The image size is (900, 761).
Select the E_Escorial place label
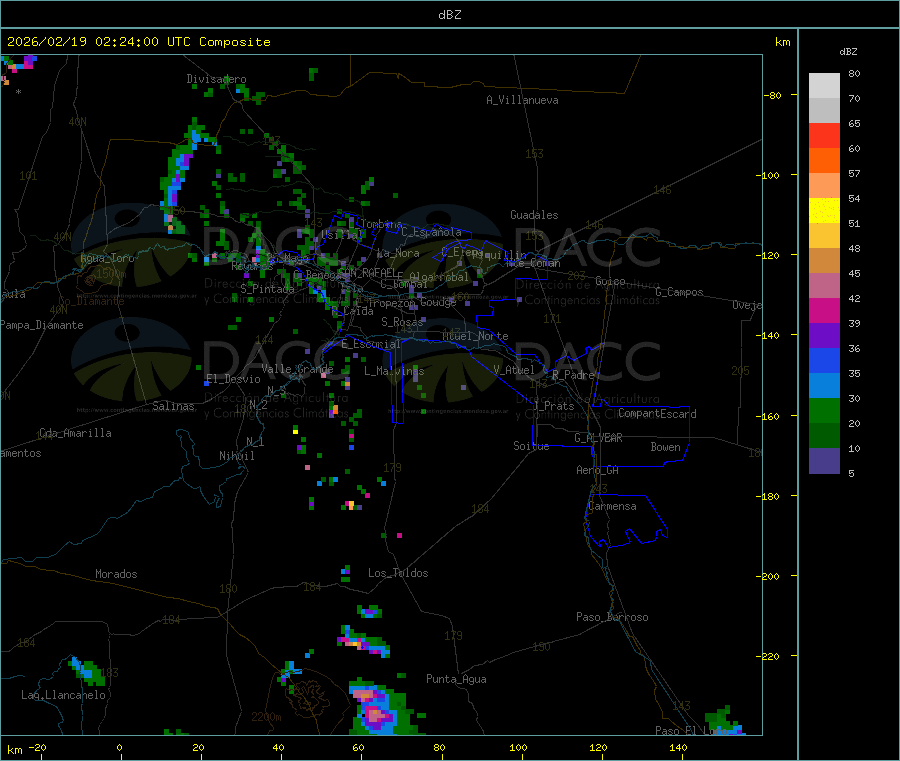coord(371,344)
